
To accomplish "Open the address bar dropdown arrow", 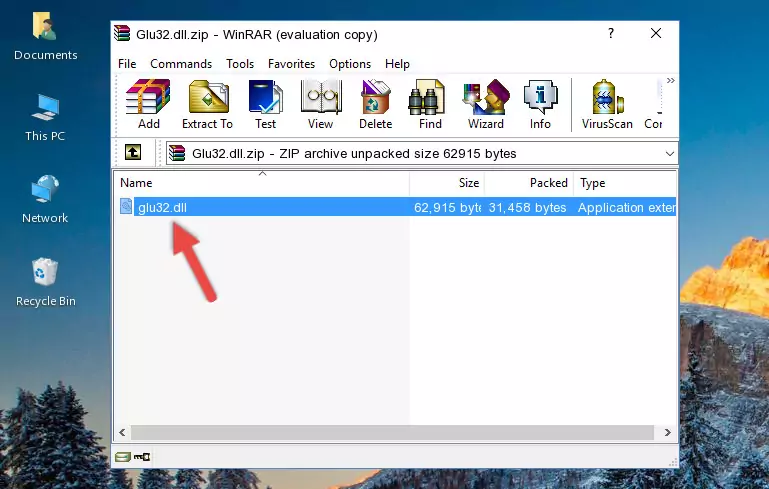I will pos(669,154).
